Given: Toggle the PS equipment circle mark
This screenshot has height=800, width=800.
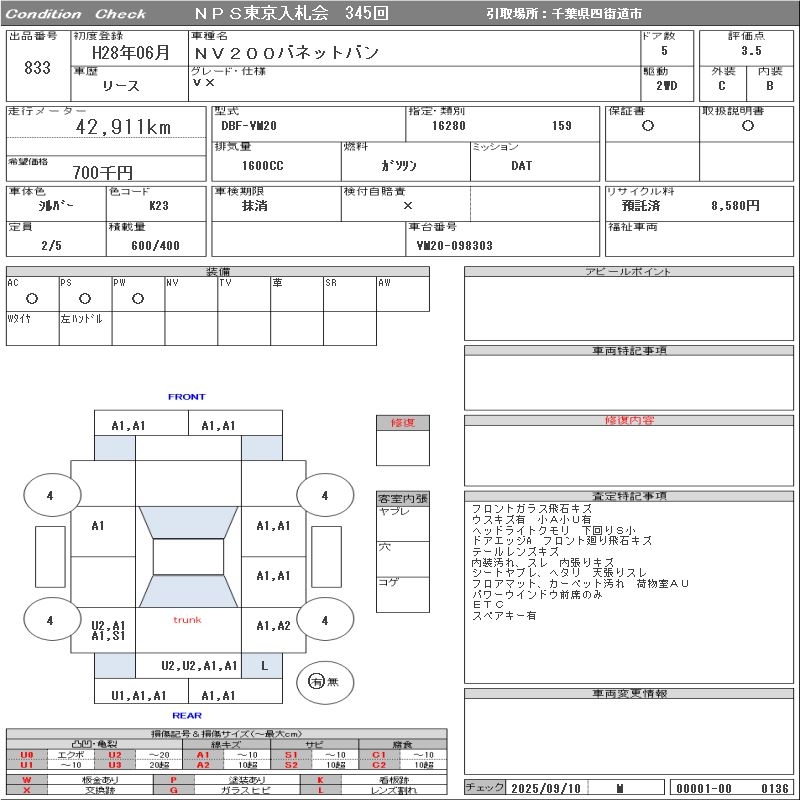Looking at the screenshot, I should coord(85,298).
